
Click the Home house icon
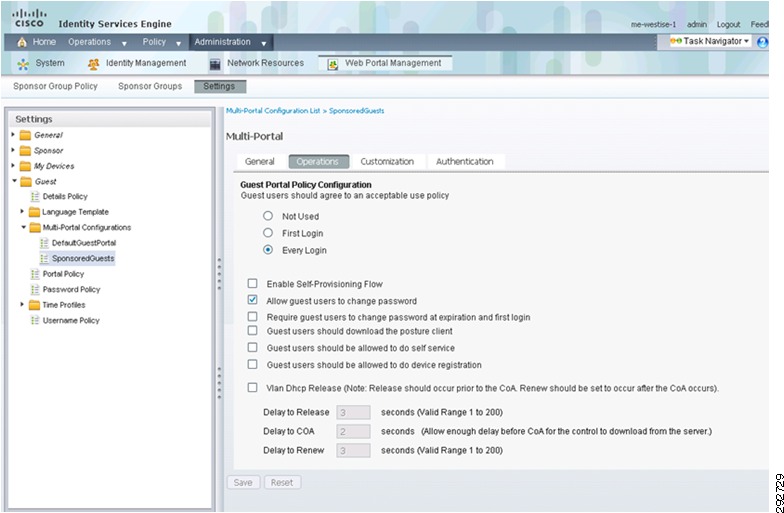click(x=22, y=42)
